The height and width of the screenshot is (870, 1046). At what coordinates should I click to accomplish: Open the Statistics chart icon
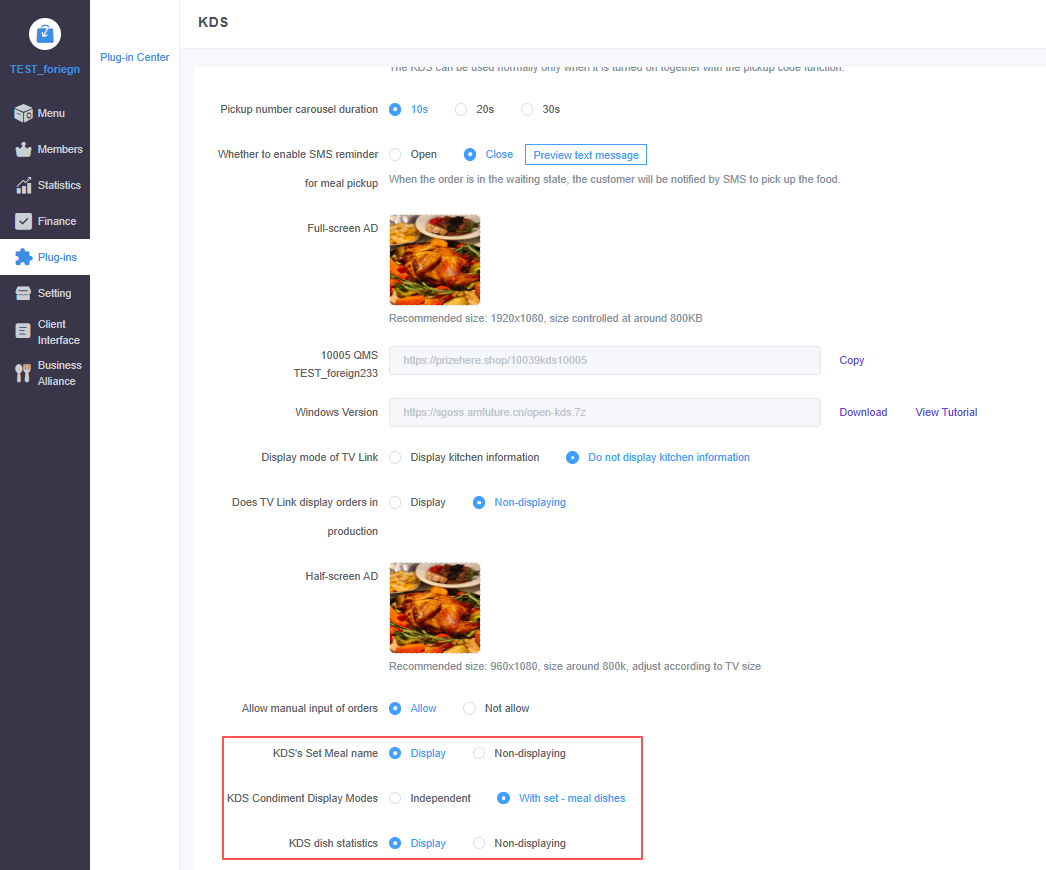click(x=23, y=186)
